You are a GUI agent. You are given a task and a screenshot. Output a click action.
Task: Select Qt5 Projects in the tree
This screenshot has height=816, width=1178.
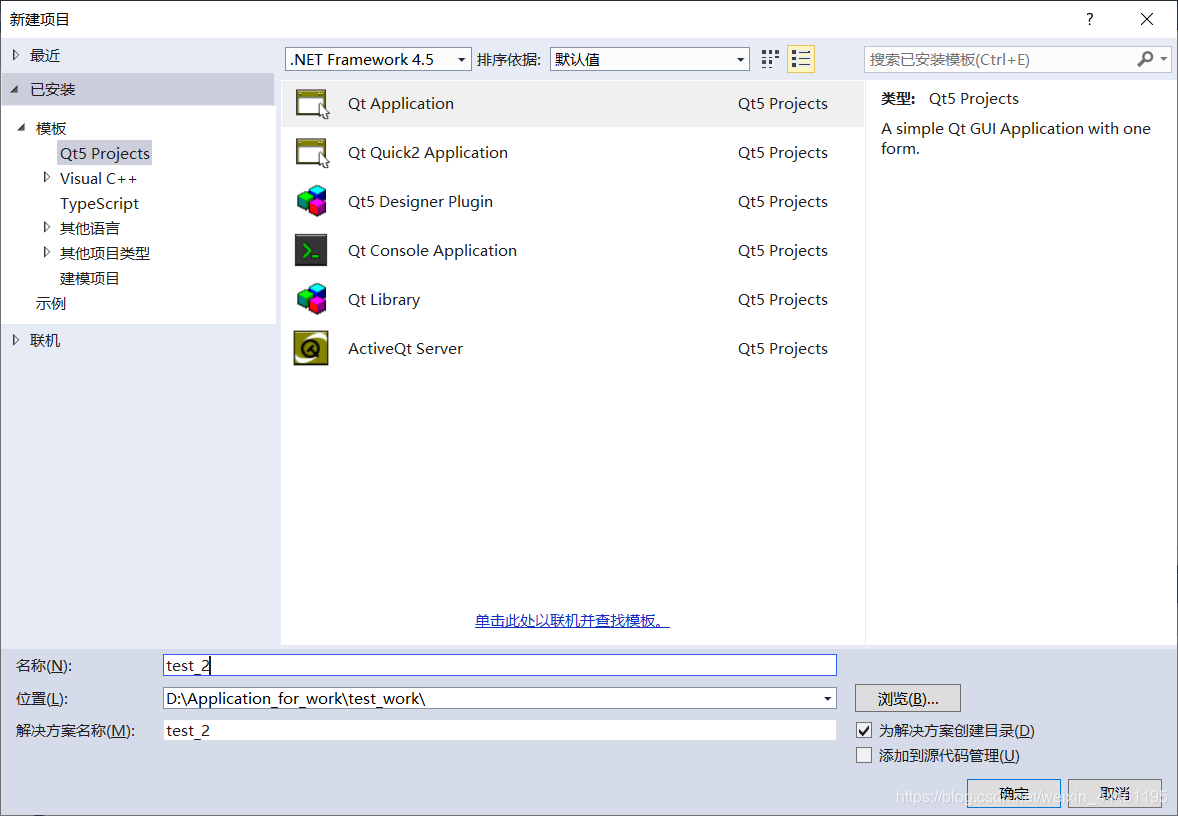(104, 153)
